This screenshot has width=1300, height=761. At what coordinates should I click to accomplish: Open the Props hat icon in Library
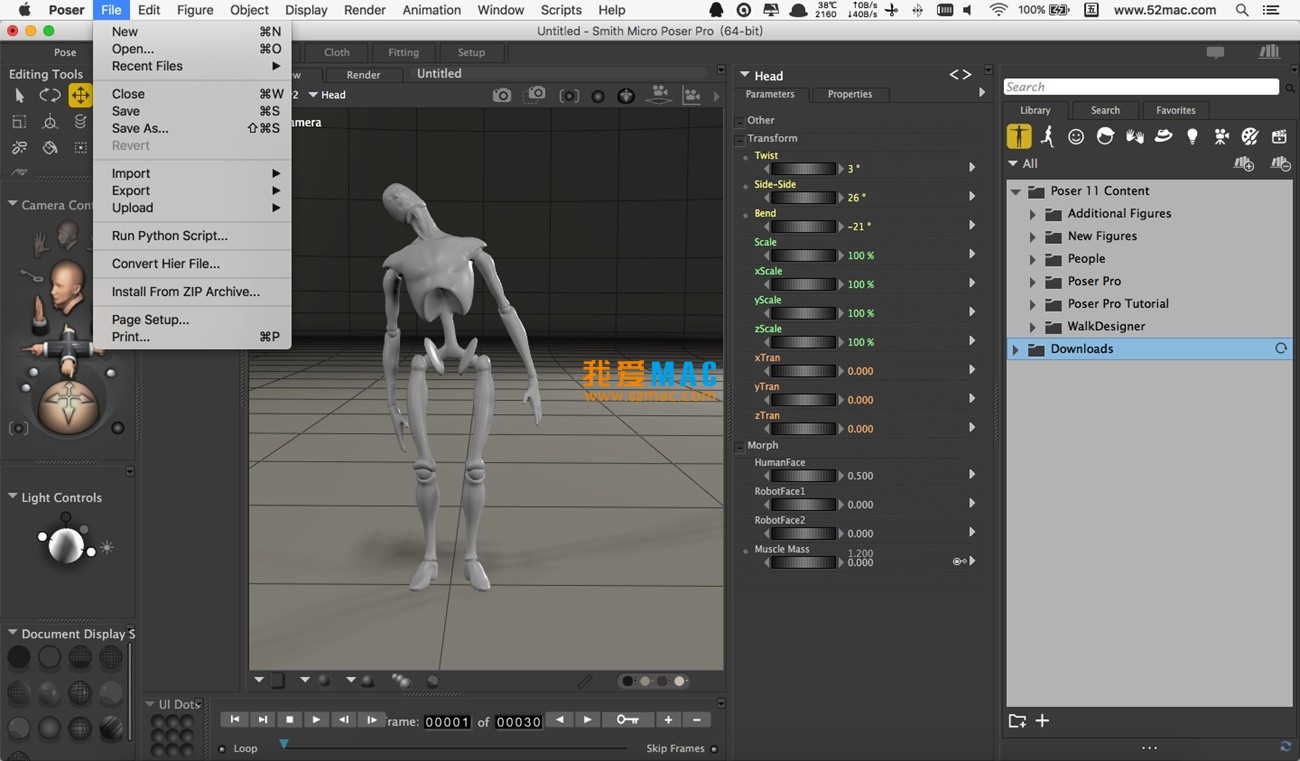[1163, 136]
